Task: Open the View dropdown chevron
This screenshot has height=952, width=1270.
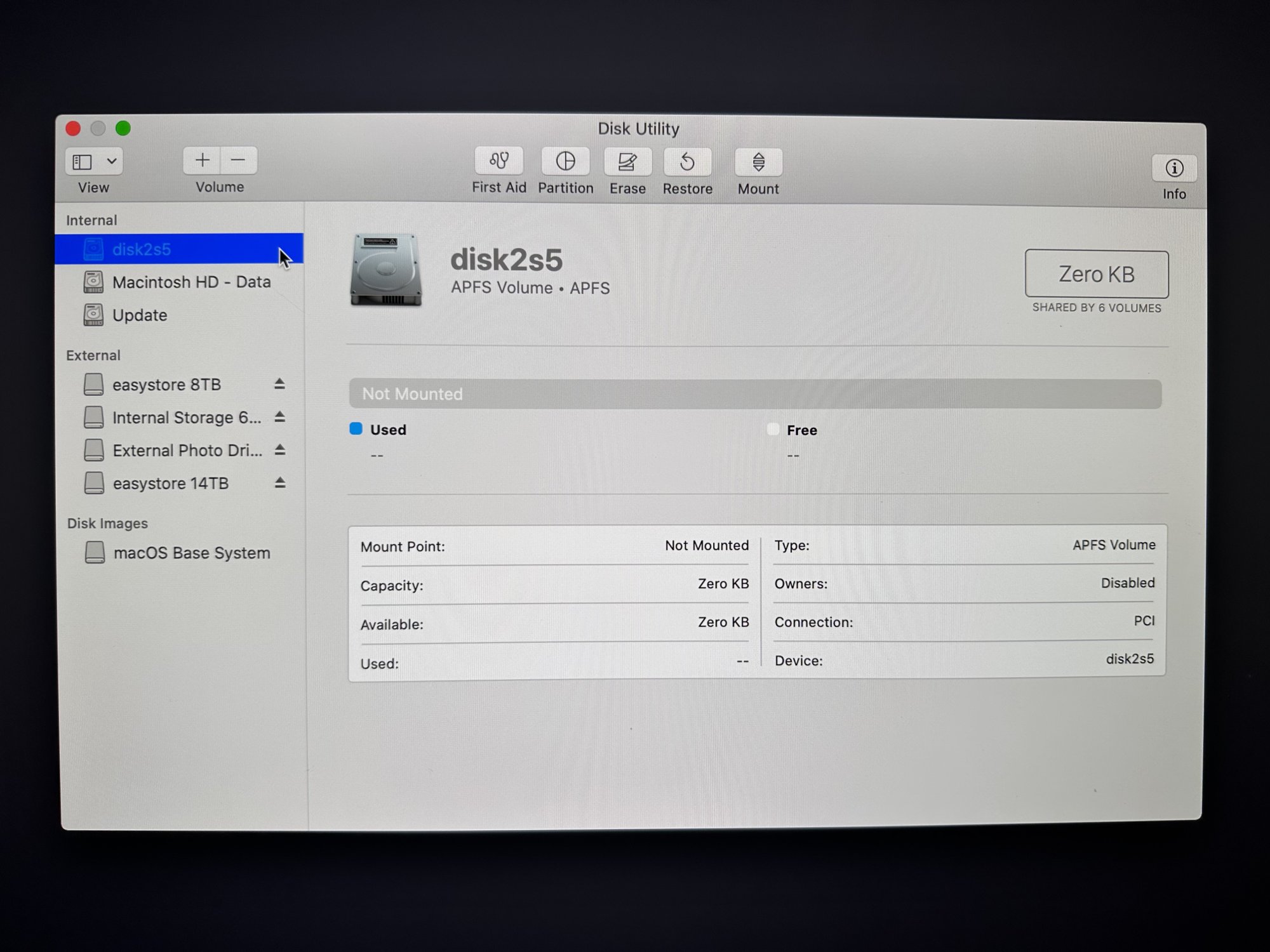Action: pyautogui.click(x=112, y=162)
